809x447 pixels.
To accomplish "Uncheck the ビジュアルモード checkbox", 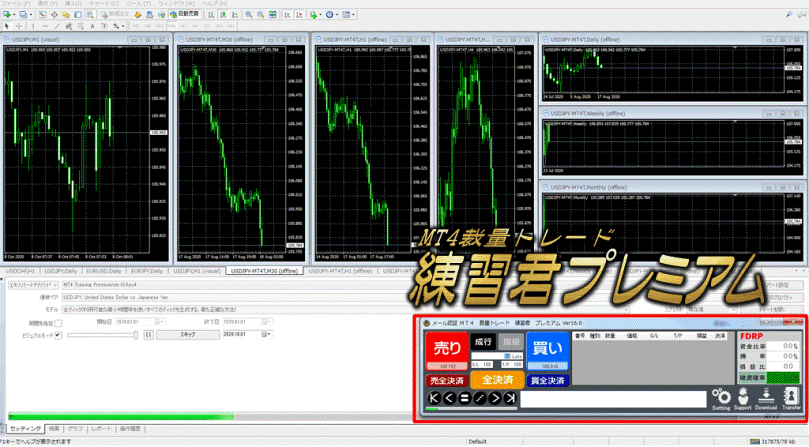I will (58, 335).
